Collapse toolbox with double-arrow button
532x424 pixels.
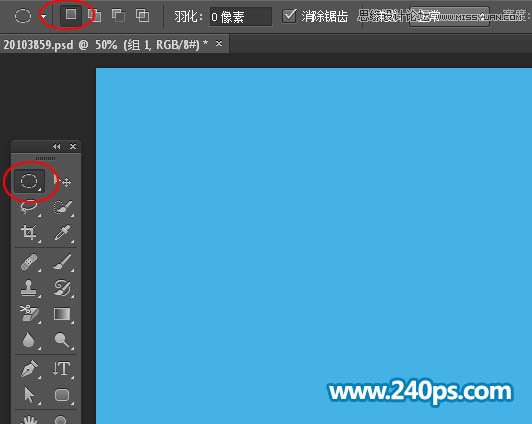(57, 147)
